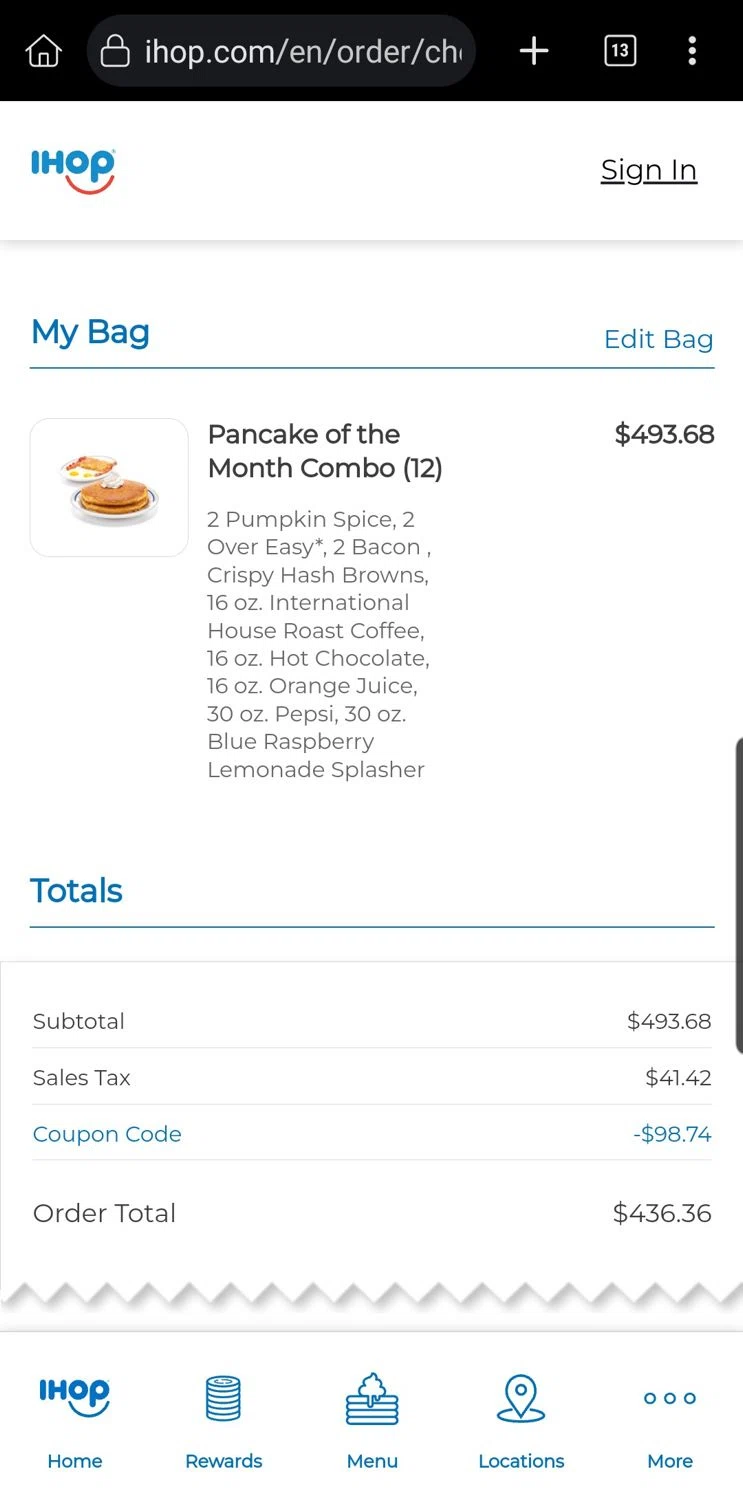Open a new browser tab
The image size is (743, 1500).
tap(534, 51)
